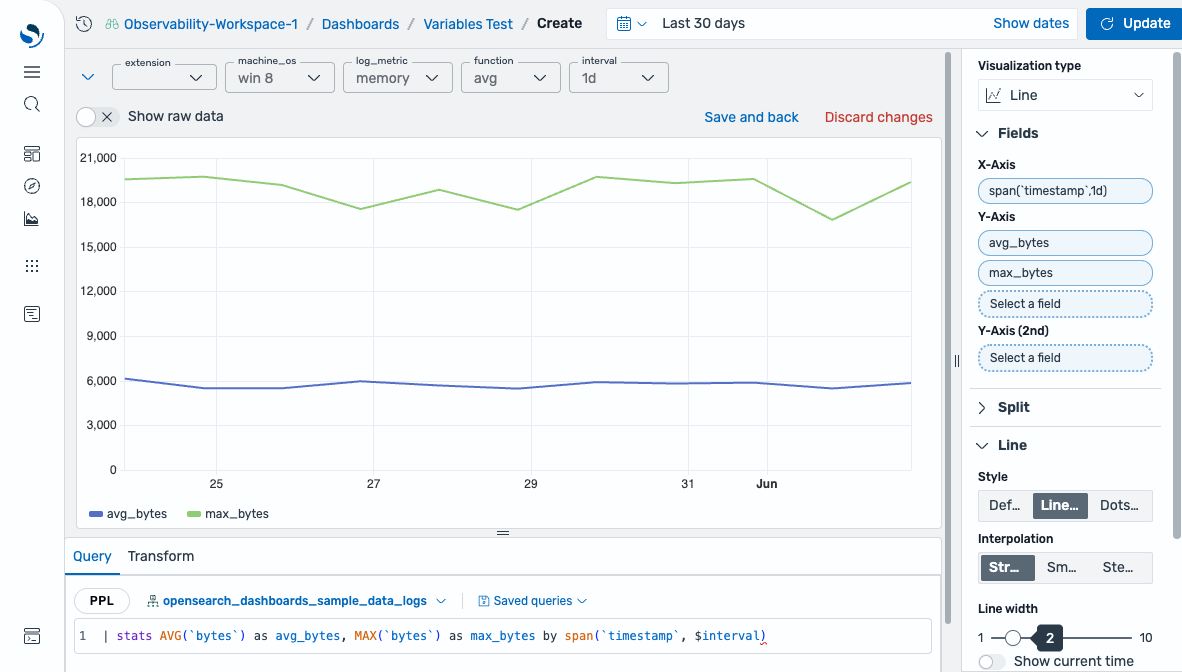Open the dev tools console icon
This screenshot has width=1182, height=672.
tap(32, 636)
